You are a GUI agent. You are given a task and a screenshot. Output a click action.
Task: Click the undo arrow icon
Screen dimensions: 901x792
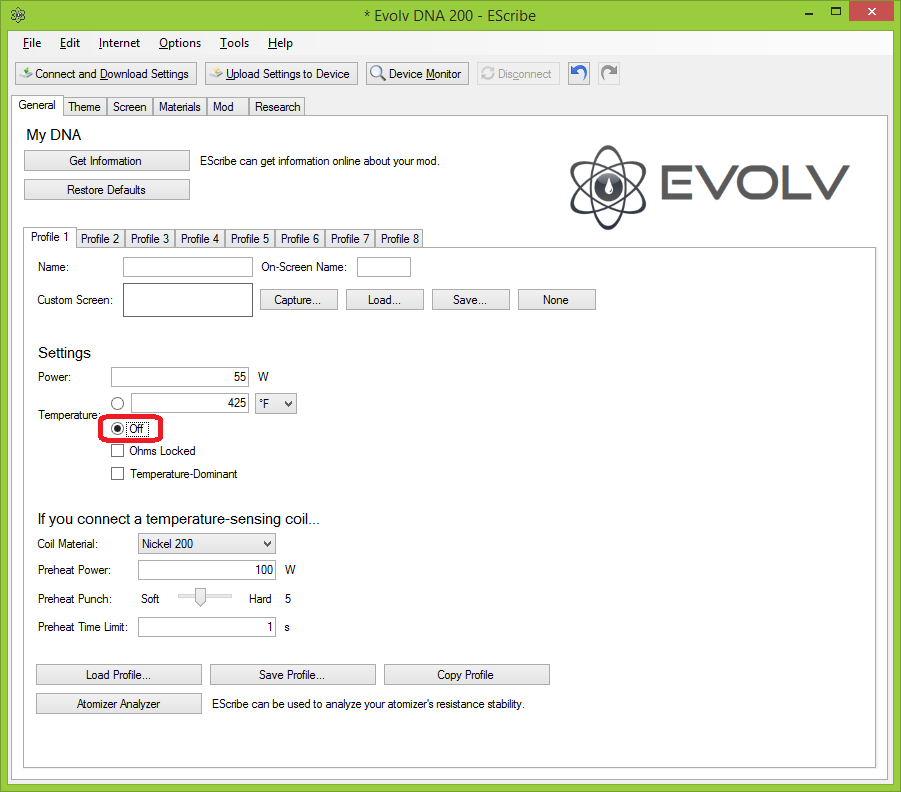578,74
